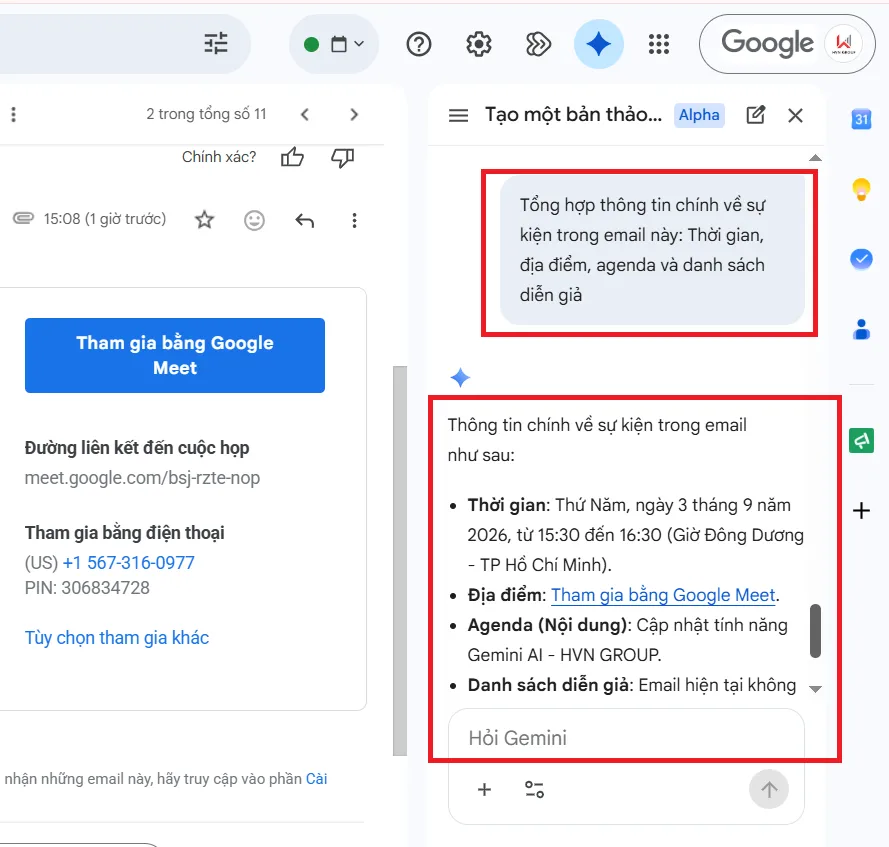Open the Gemini panel hamburger menu
This screenshot has width=889, height=847.
pyautogui.click(x=459, y=116)
